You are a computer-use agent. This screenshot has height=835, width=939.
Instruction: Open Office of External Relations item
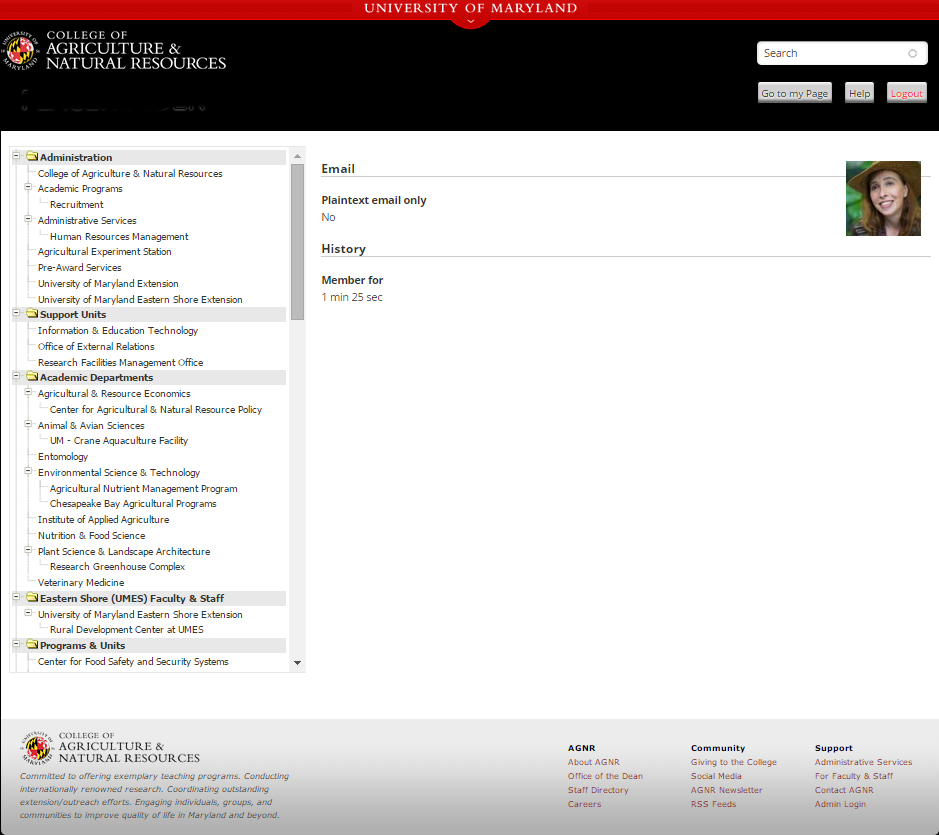pos(96,347)
